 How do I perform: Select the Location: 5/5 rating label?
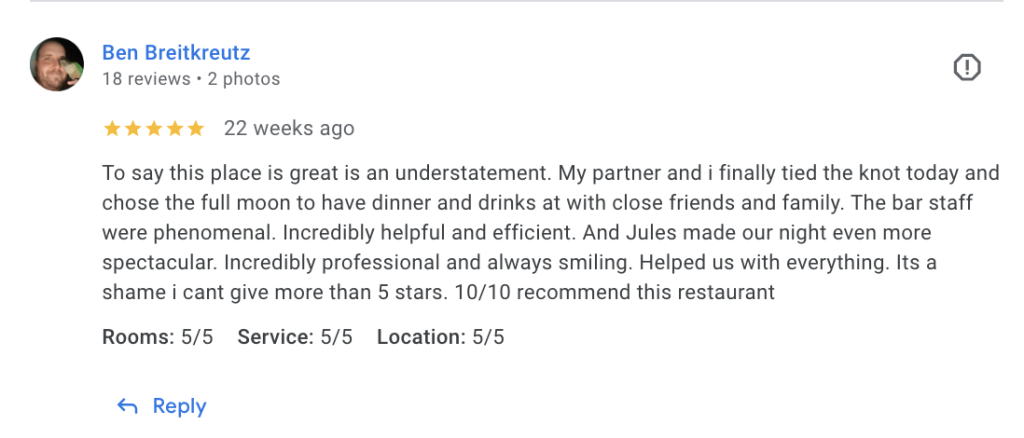click(440, 337)
